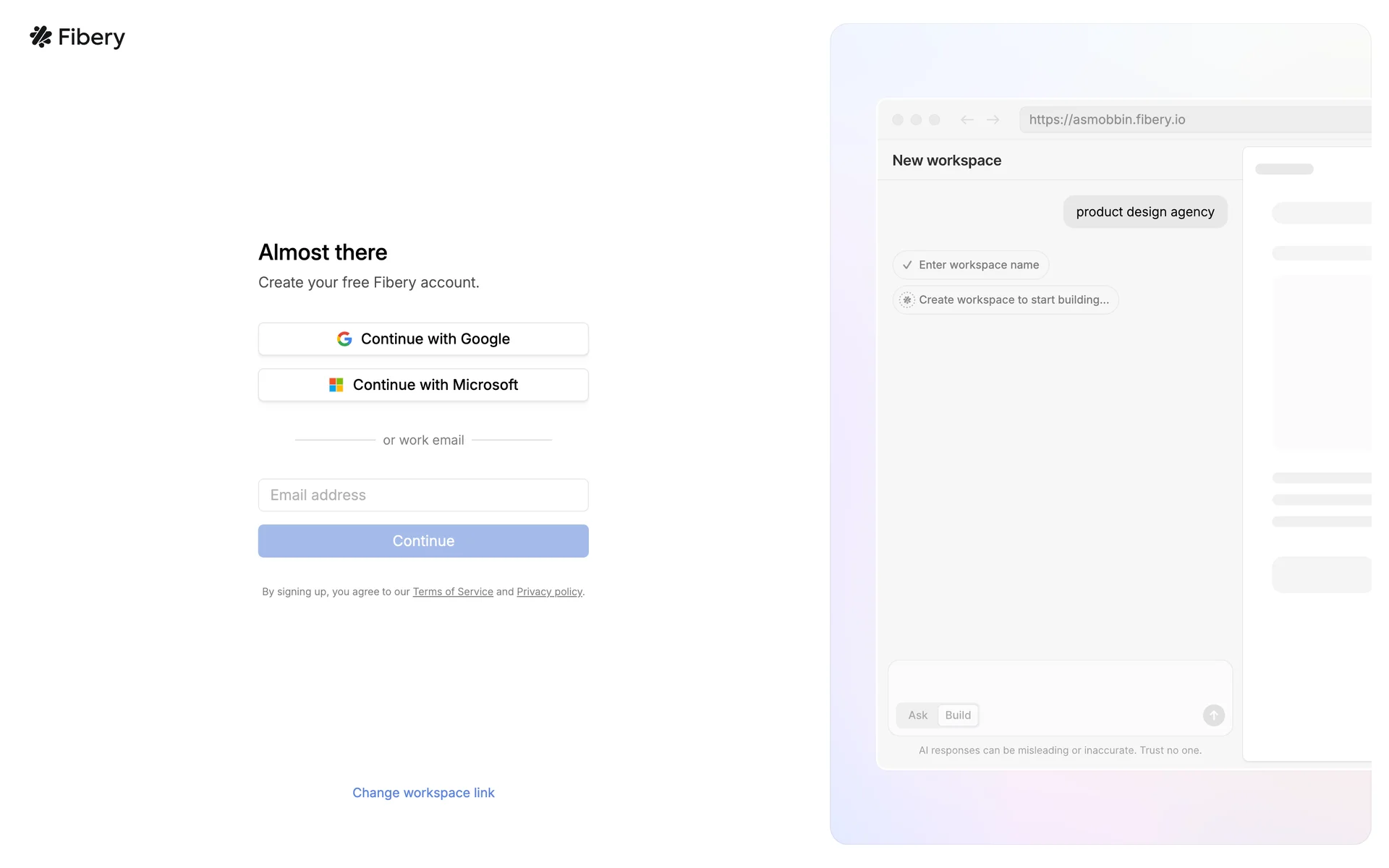Open the Terms of Service link
1389x868 pixels.
click(x=453, y=592)
